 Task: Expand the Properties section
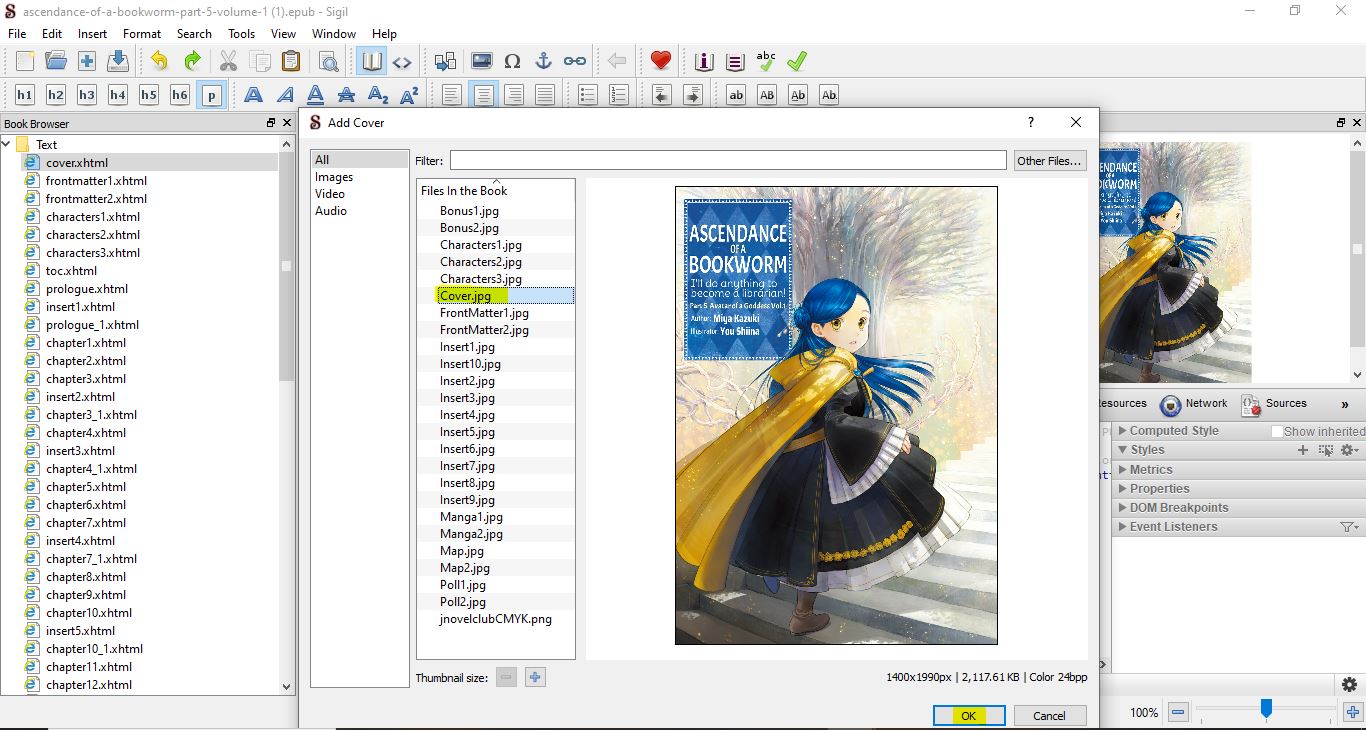click(x=1122, y=488)
